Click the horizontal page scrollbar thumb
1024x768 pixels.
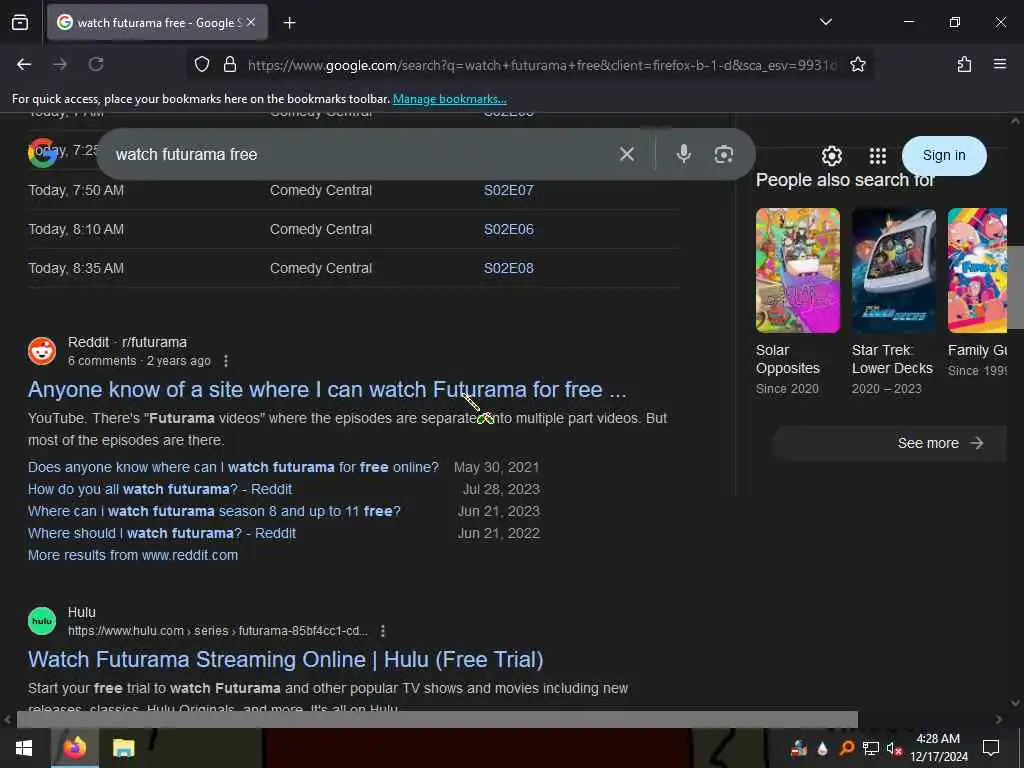(437, 719)
